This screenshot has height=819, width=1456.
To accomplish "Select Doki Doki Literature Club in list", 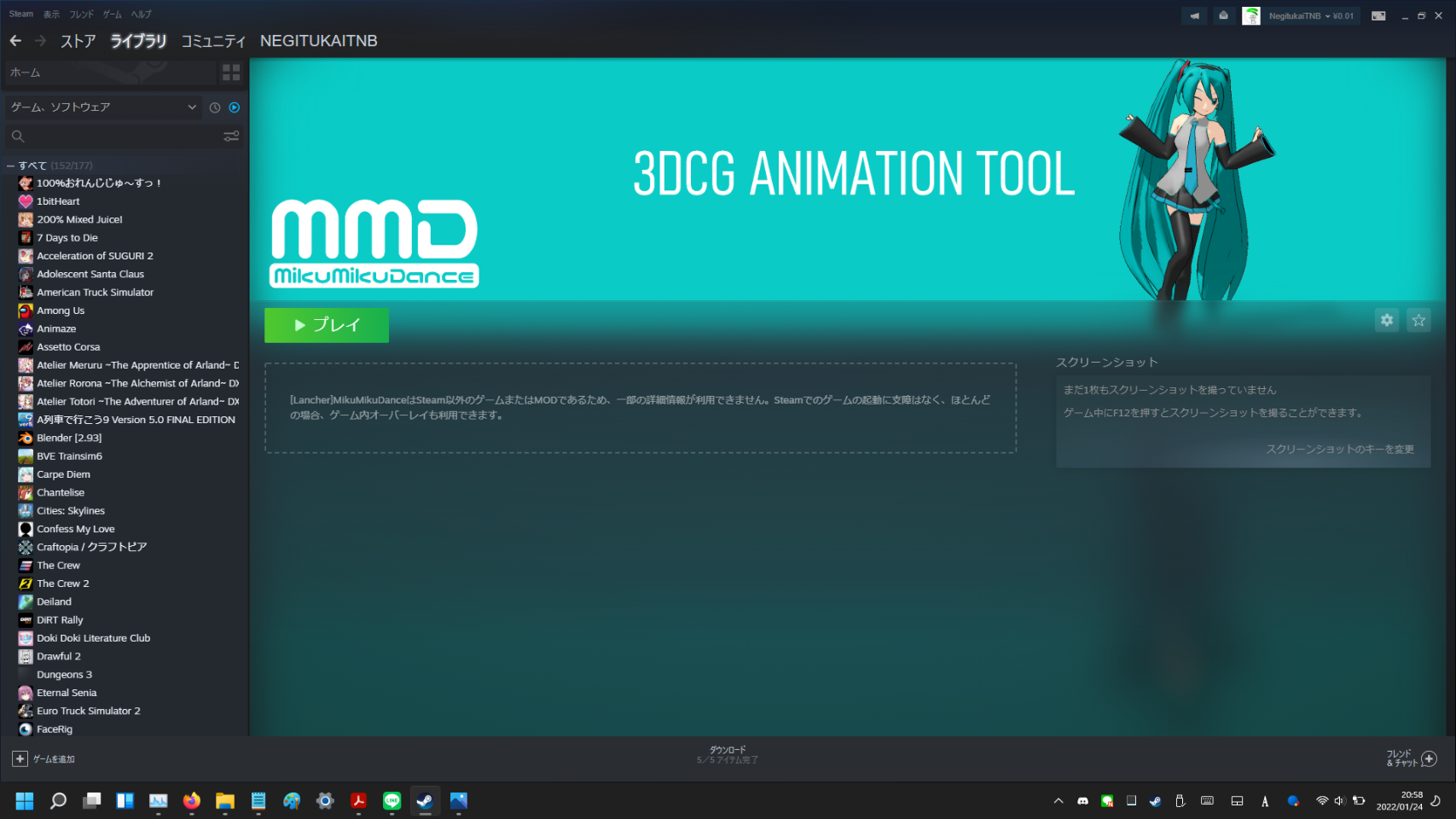I will pyautogui.click(x=93, y=638).
